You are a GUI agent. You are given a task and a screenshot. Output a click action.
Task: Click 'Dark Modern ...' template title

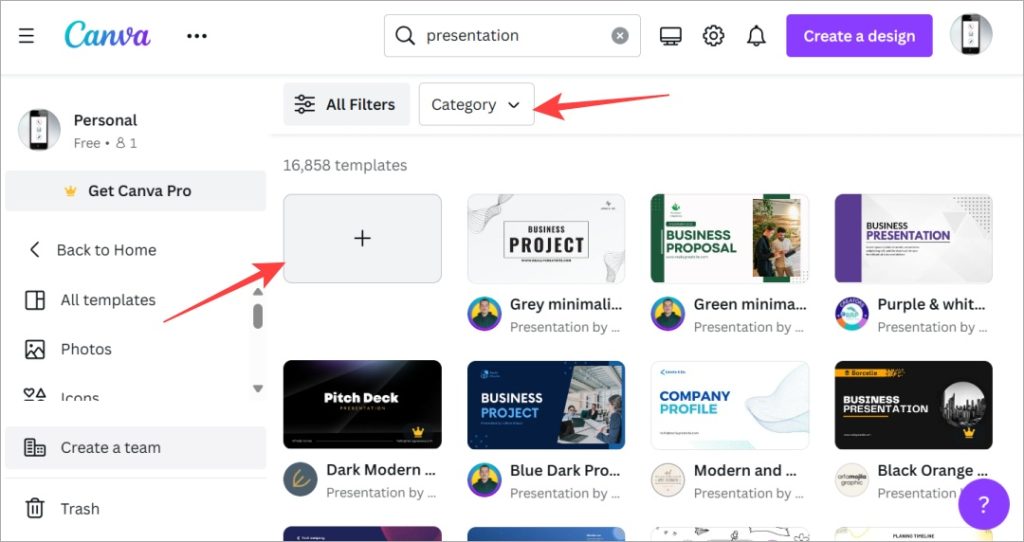pyautogui.click(x=381, y=470)
